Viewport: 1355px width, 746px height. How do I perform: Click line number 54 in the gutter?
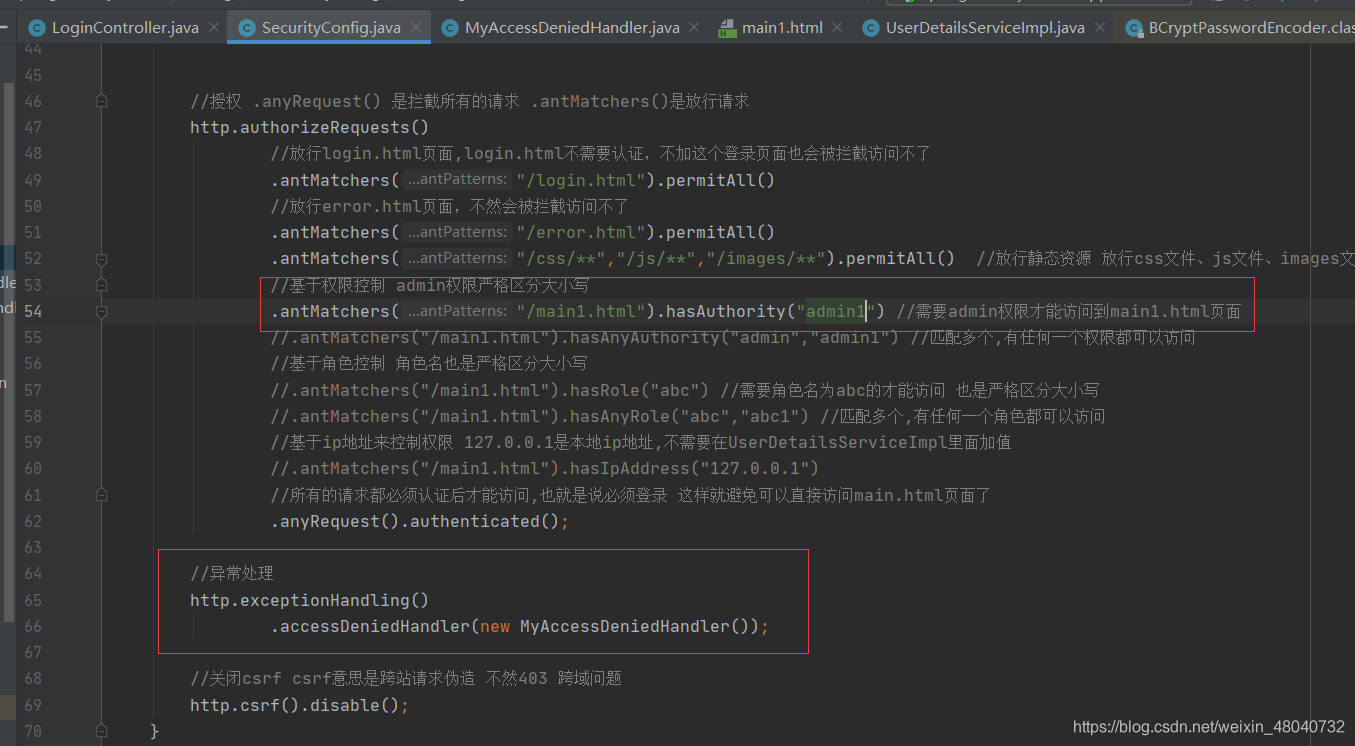click(x=32, y=311)
